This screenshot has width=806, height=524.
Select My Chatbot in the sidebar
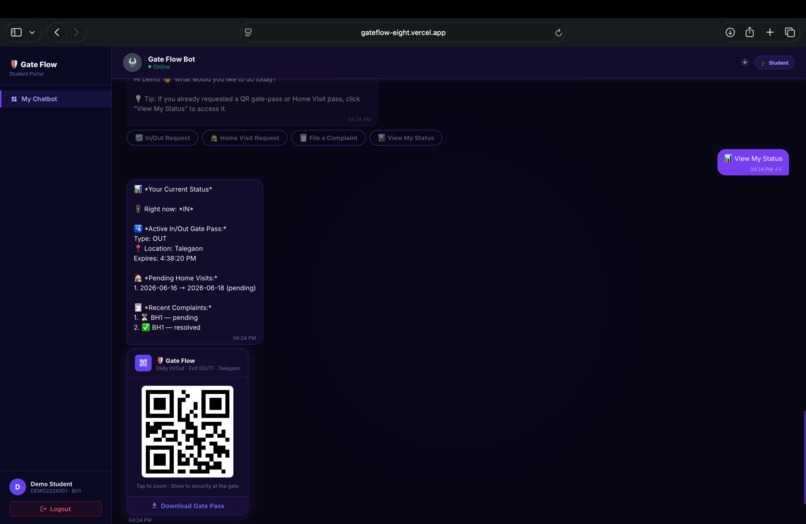tap(56, 99)
